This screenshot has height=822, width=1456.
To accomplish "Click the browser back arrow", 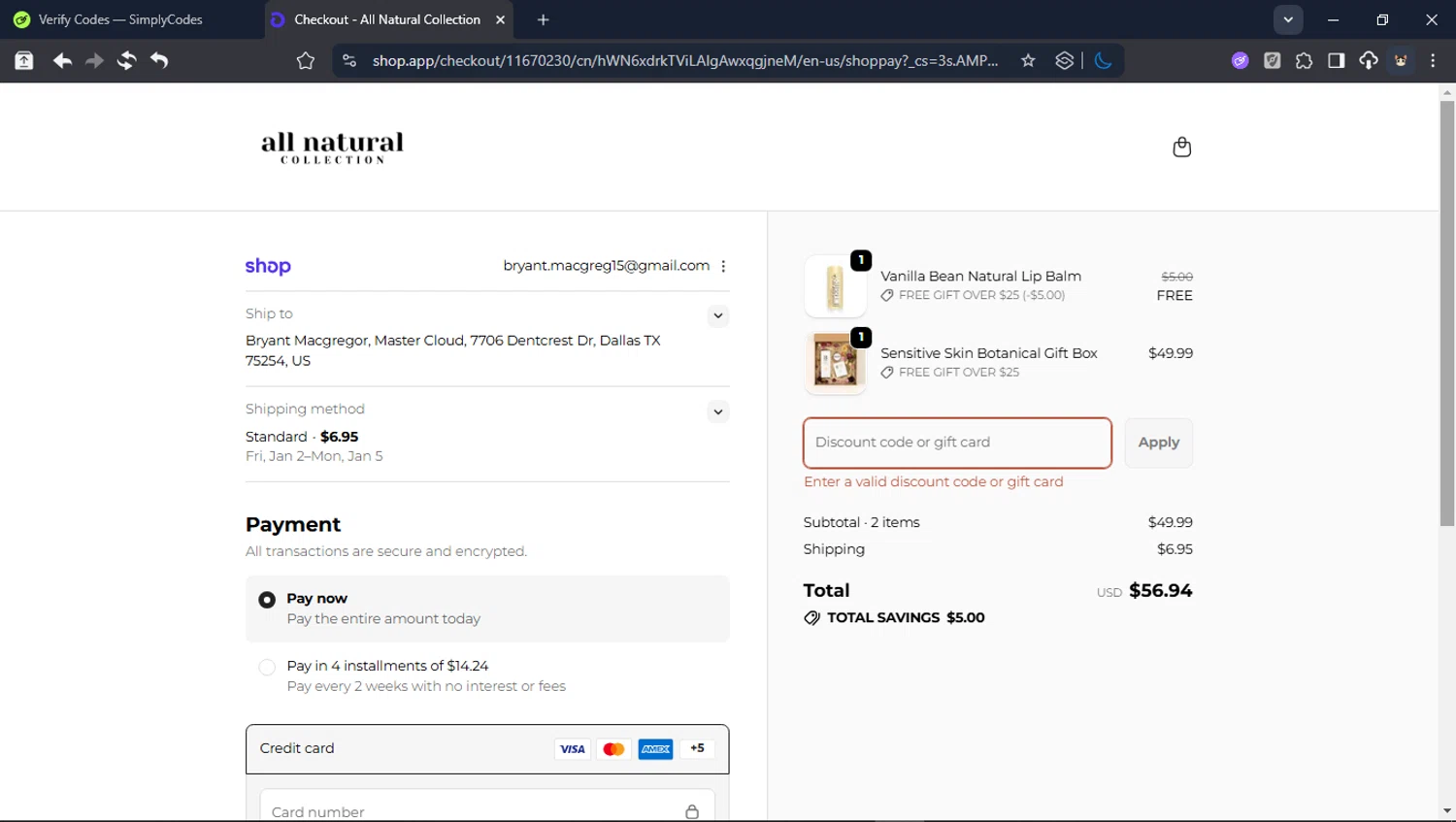I will tap(62, 61).
